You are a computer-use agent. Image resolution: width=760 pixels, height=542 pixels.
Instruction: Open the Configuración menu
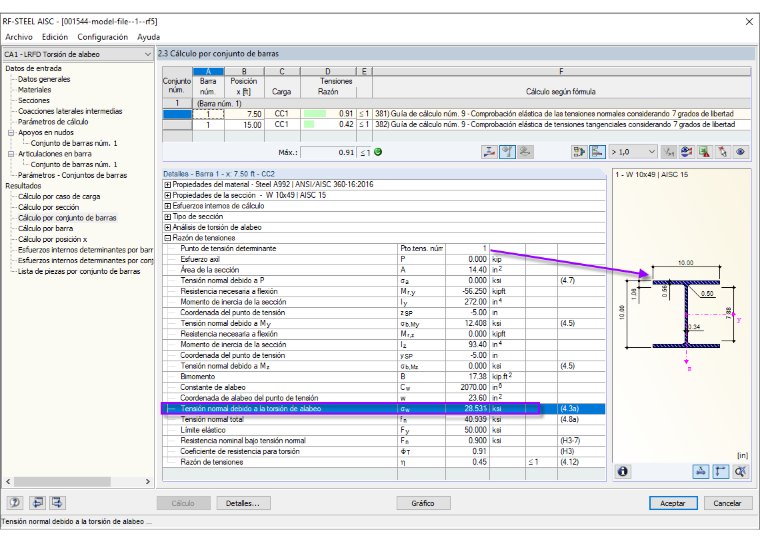click(x=102, y=37)
